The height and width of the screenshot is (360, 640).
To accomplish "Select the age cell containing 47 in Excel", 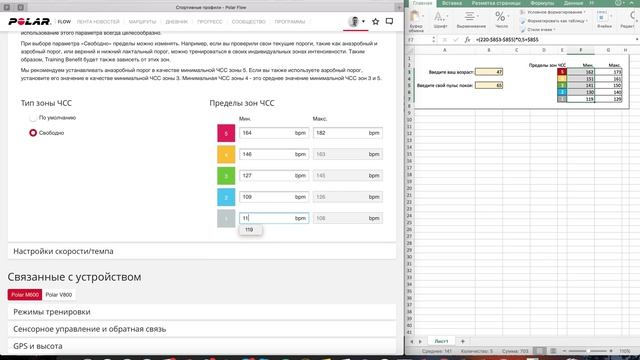I will pos(489,72).
